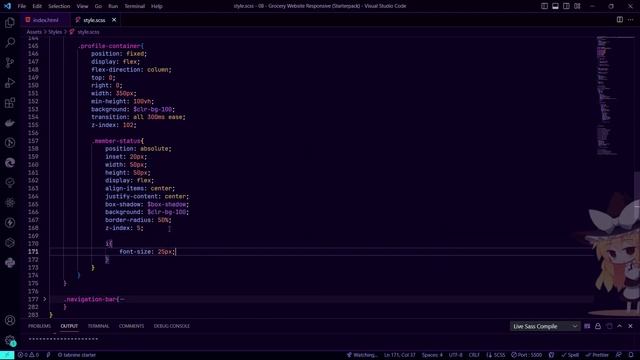Image resolution: width=640 pixels, height=360 pixels.
Task: Open the View menu
Action: coord(82,6)
